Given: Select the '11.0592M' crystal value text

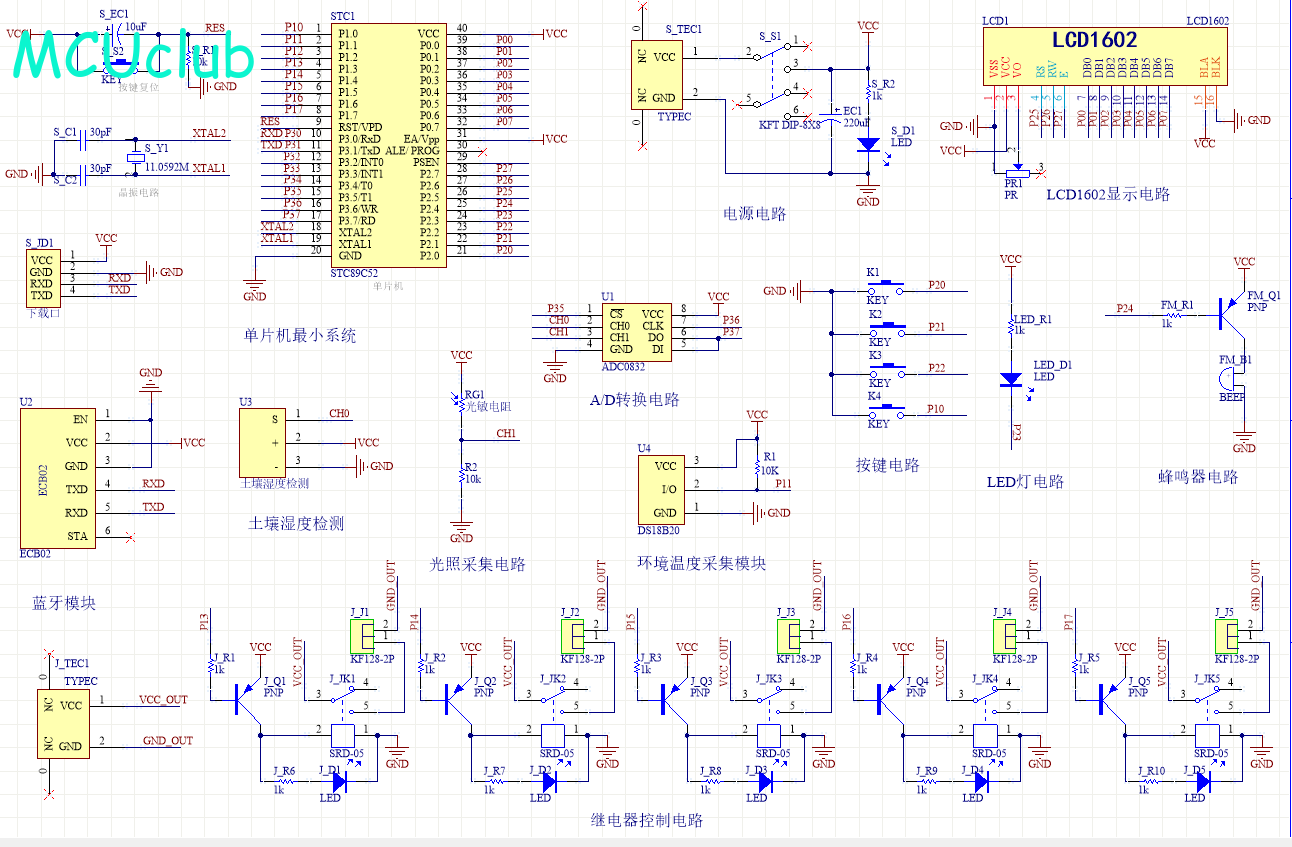Looking at the screenshot, I should point(165,168).
